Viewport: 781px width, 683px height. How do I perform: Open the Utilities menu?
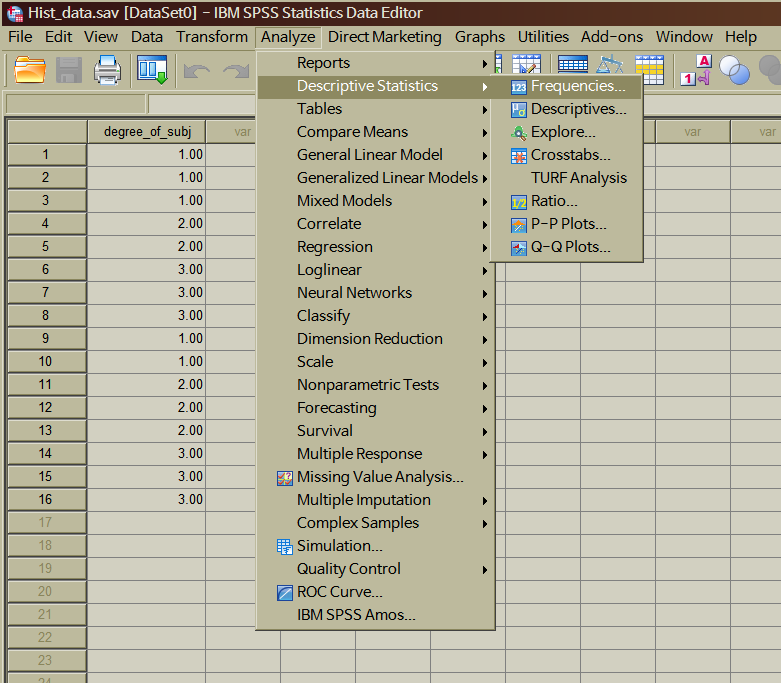(x=543, y=37)
